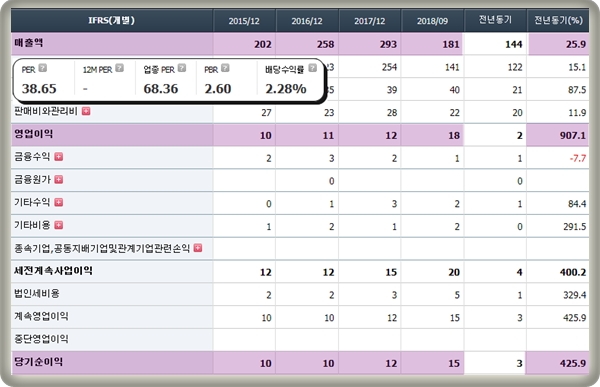Select the 전년동기(%) column header
Screen dimensions: 600x387
(x=558, y=20)
